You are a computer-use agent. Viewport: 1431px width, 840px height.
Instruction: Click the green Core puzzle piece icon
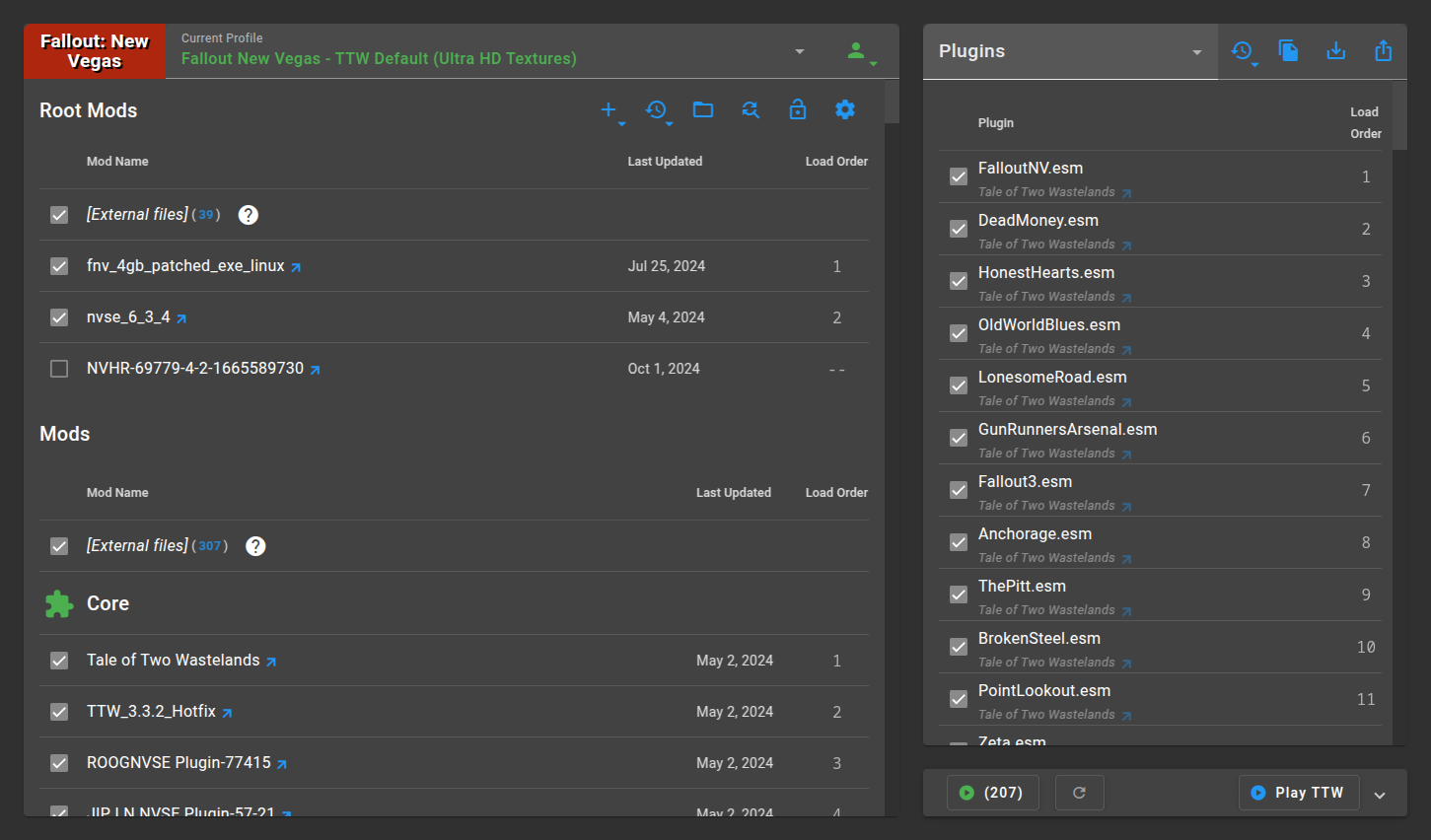tap(59, 603)
